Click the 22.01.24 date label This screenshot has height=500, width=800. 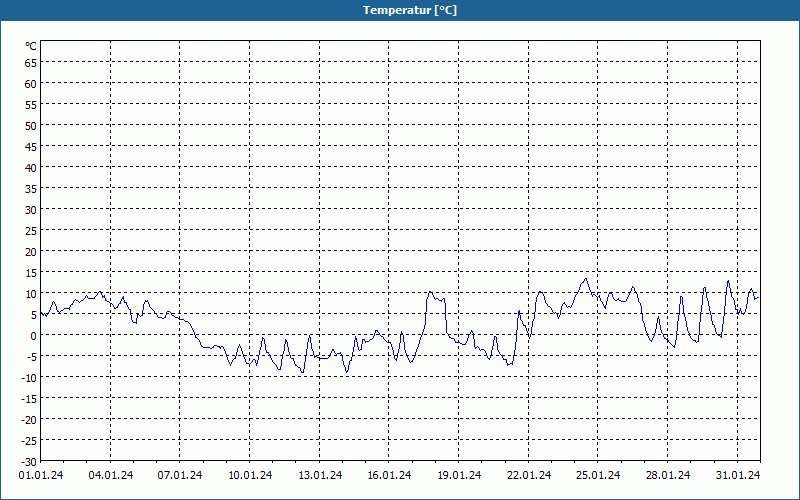click(x=529, y=475)
